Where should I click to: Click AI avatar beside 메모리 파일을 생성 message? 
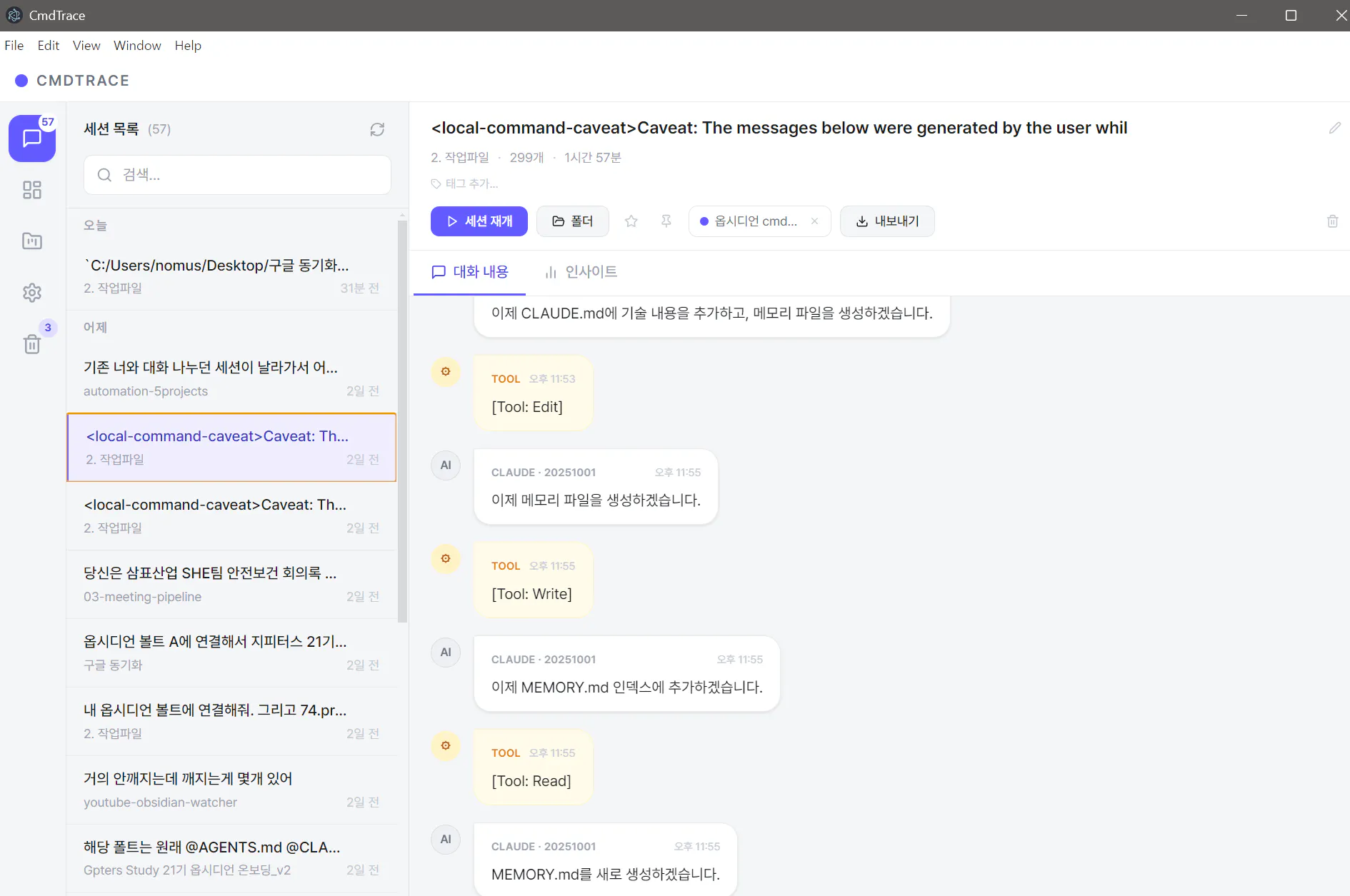[x=446, y=465]
